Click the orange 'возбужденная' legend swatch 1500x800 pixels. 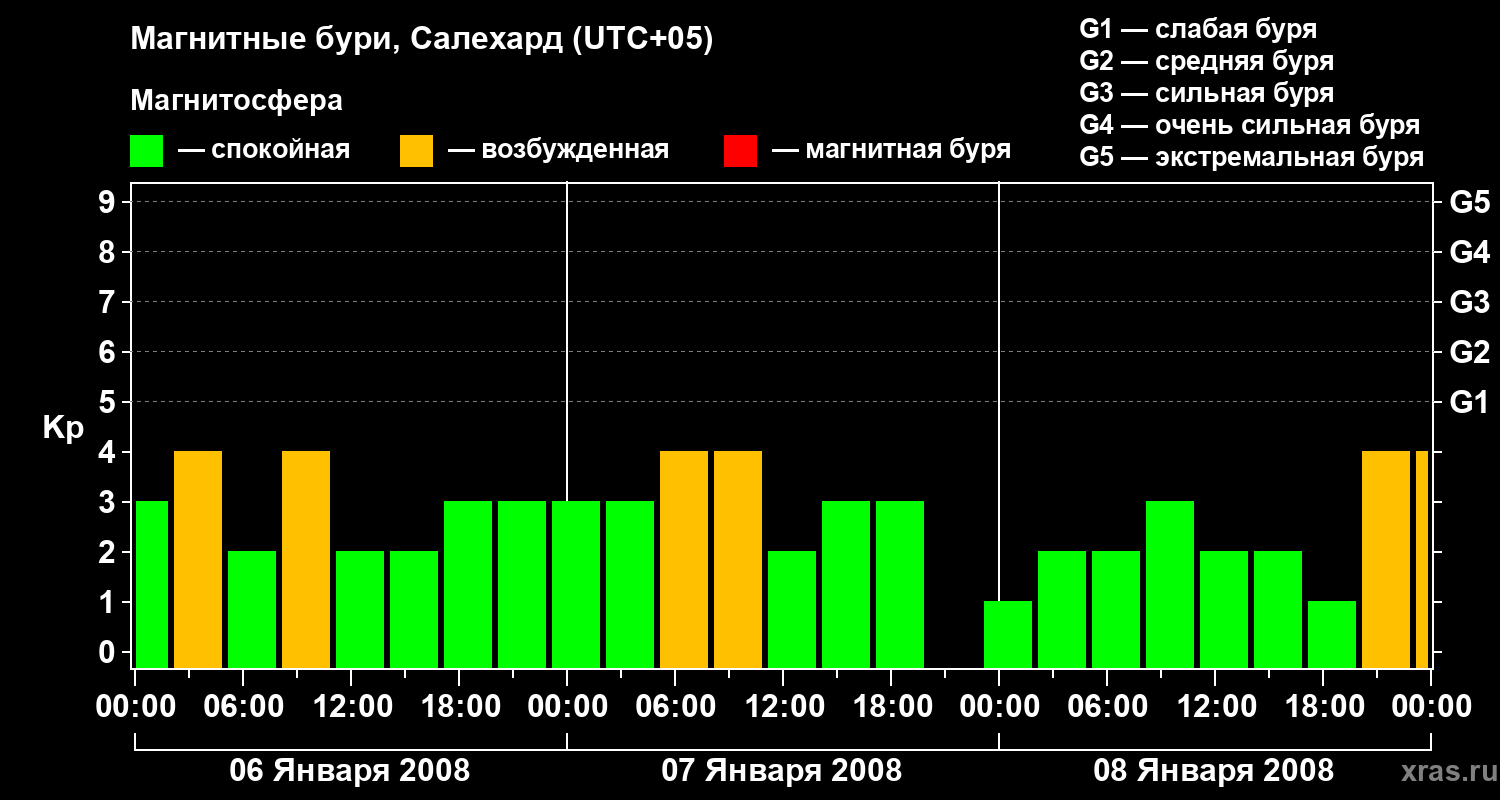pos(417,151)
